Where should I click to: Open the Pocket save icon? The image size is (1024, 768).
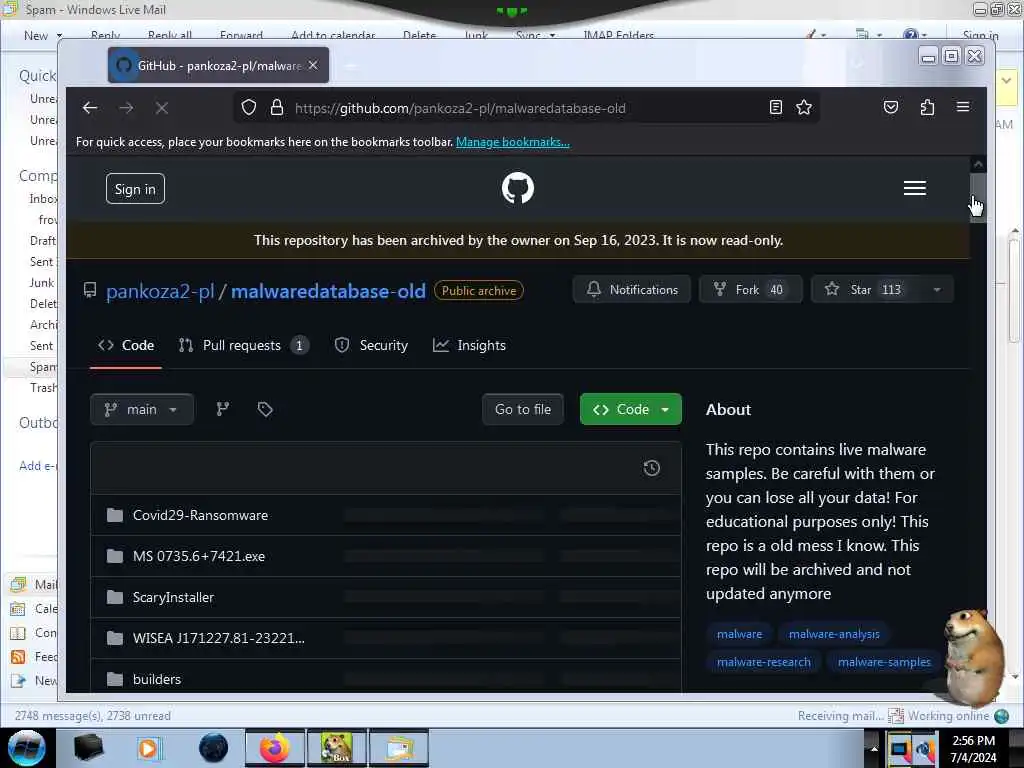pyautogui.click(x=891, y=107)
